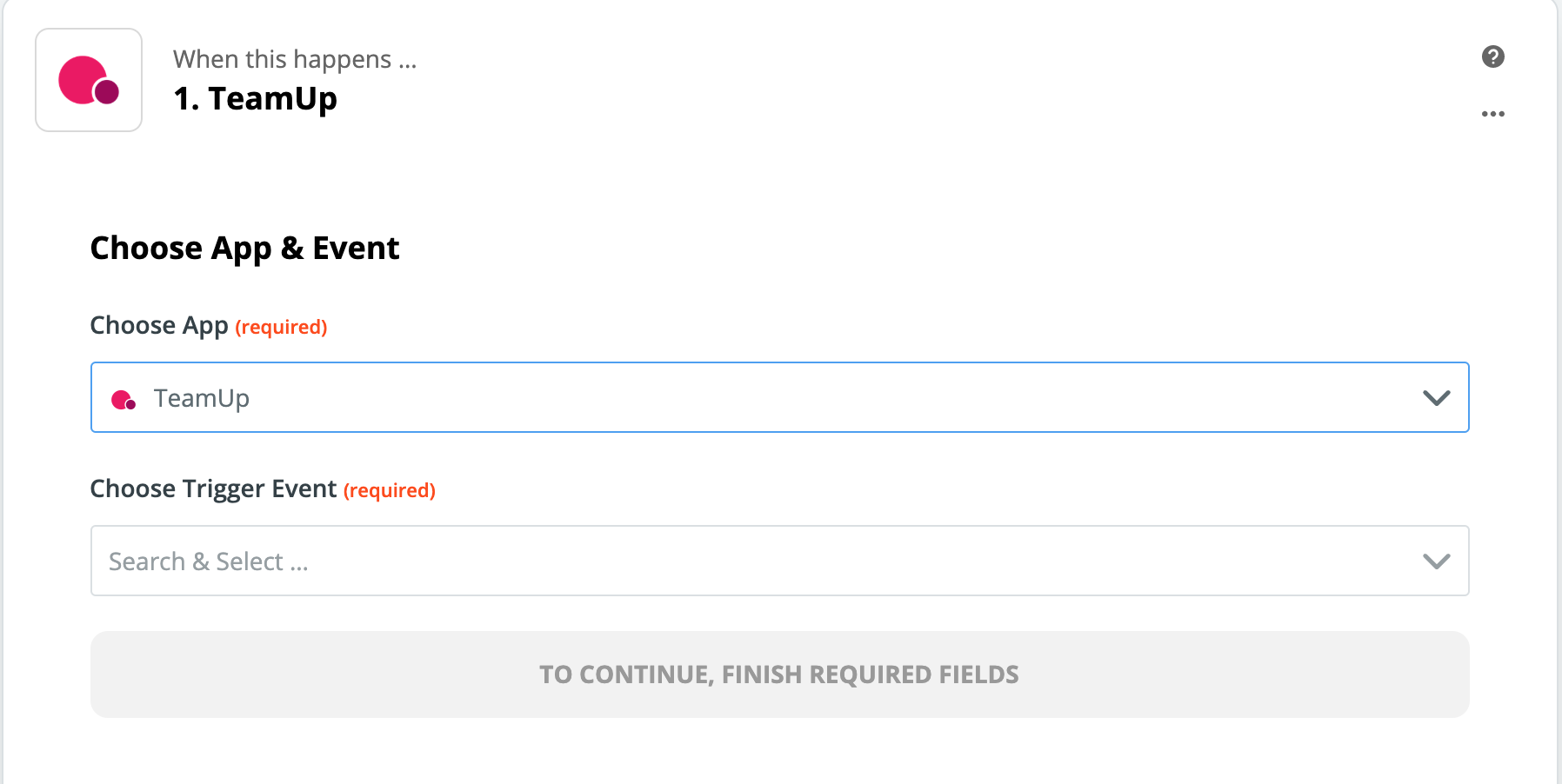Screen dimensions: 1562x784
Task: Click the "Search & Select ..." placeholder text
Action: pos(209,562)
